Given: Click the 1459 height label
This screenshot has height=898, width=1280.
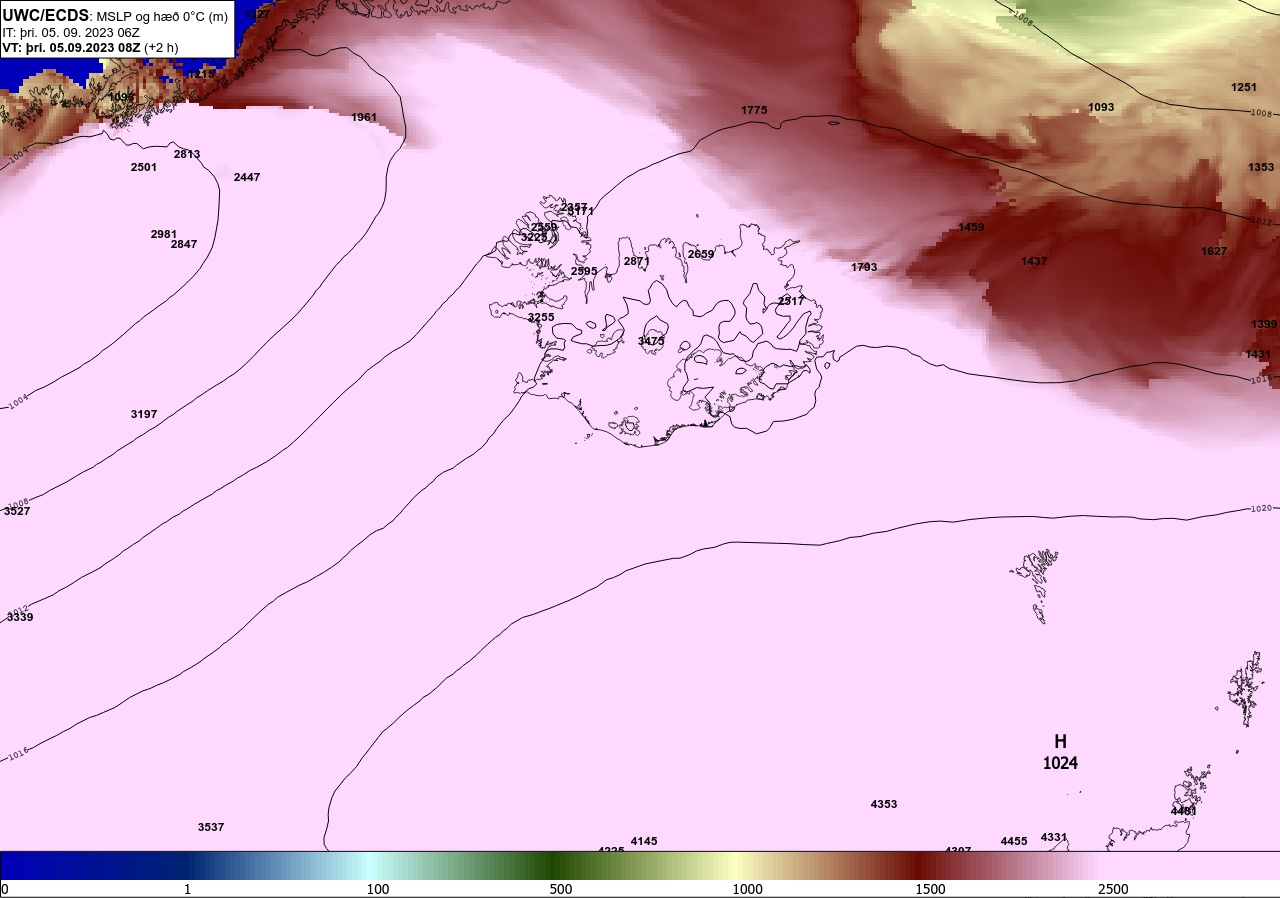Looking at the screenshot, I should [x=971, y=227].
